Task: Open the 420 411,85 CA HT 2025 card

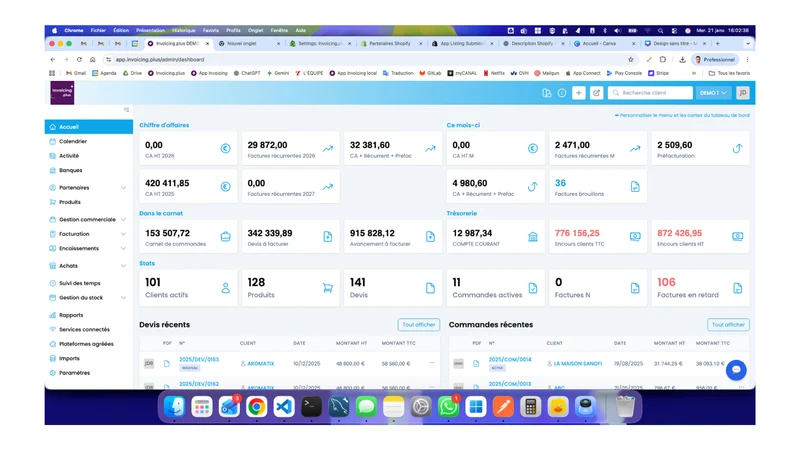Action: click(188, 186)
